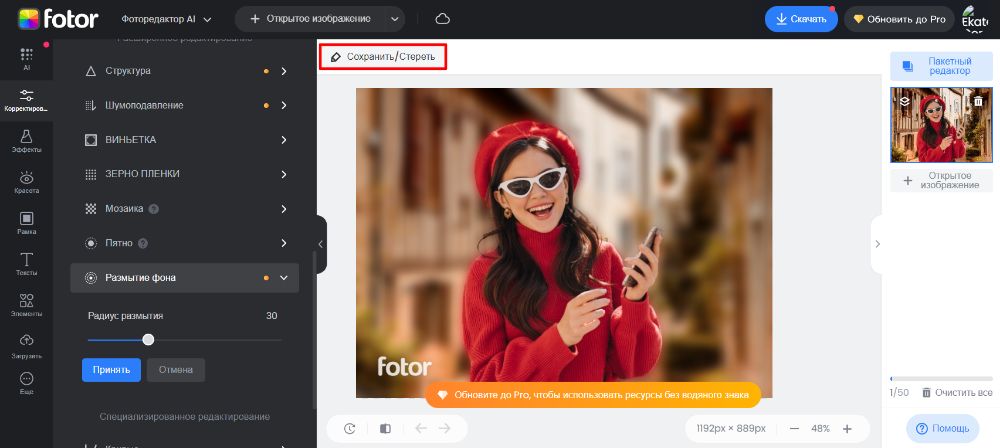Click the Пятно help question icon
Viewport: 1000px width, 448px height.
(143, 243)
